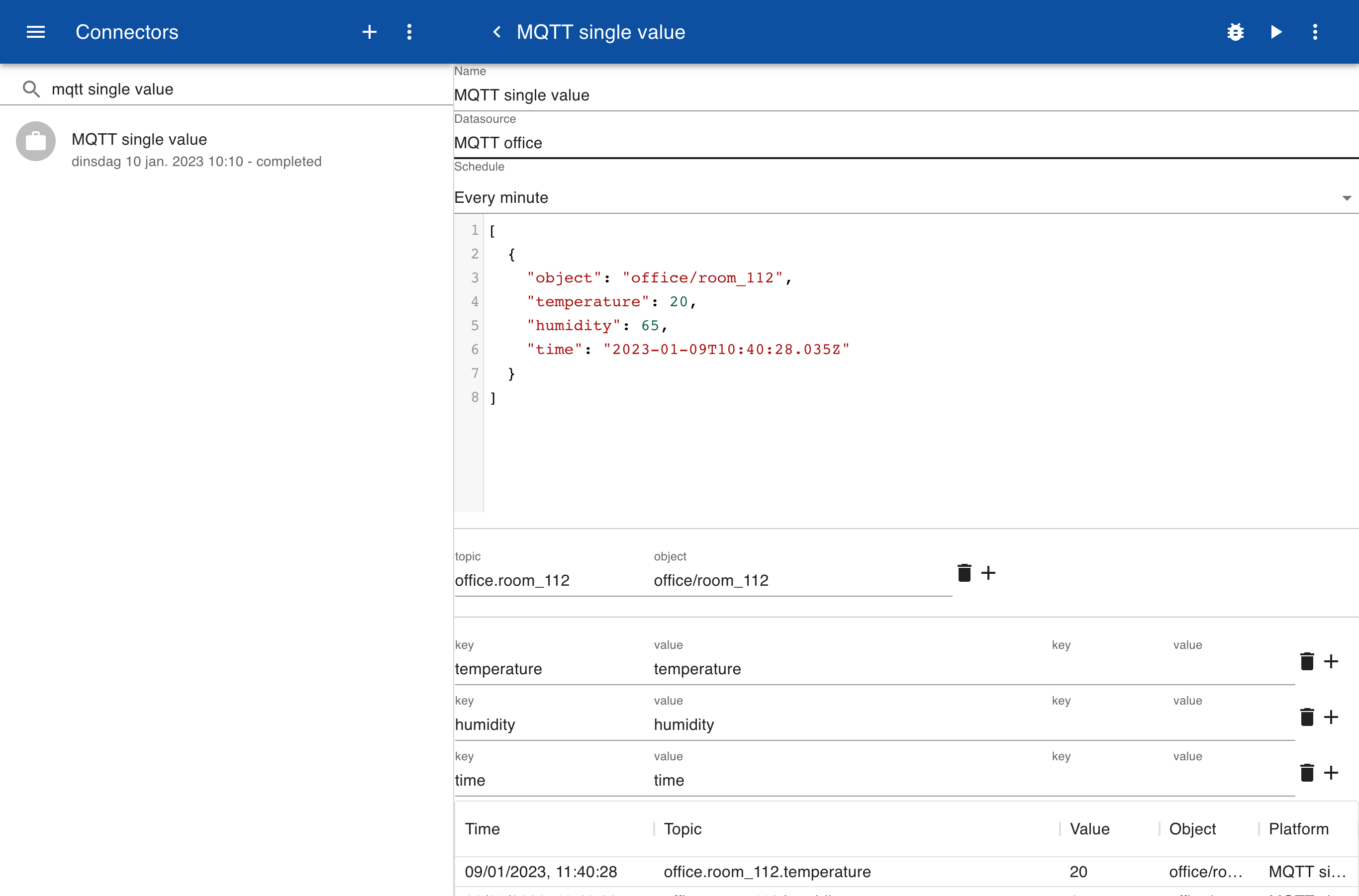Place cursor on the "object" JSON line
This screenshot has height=896, width=1359.
point(659,278)
